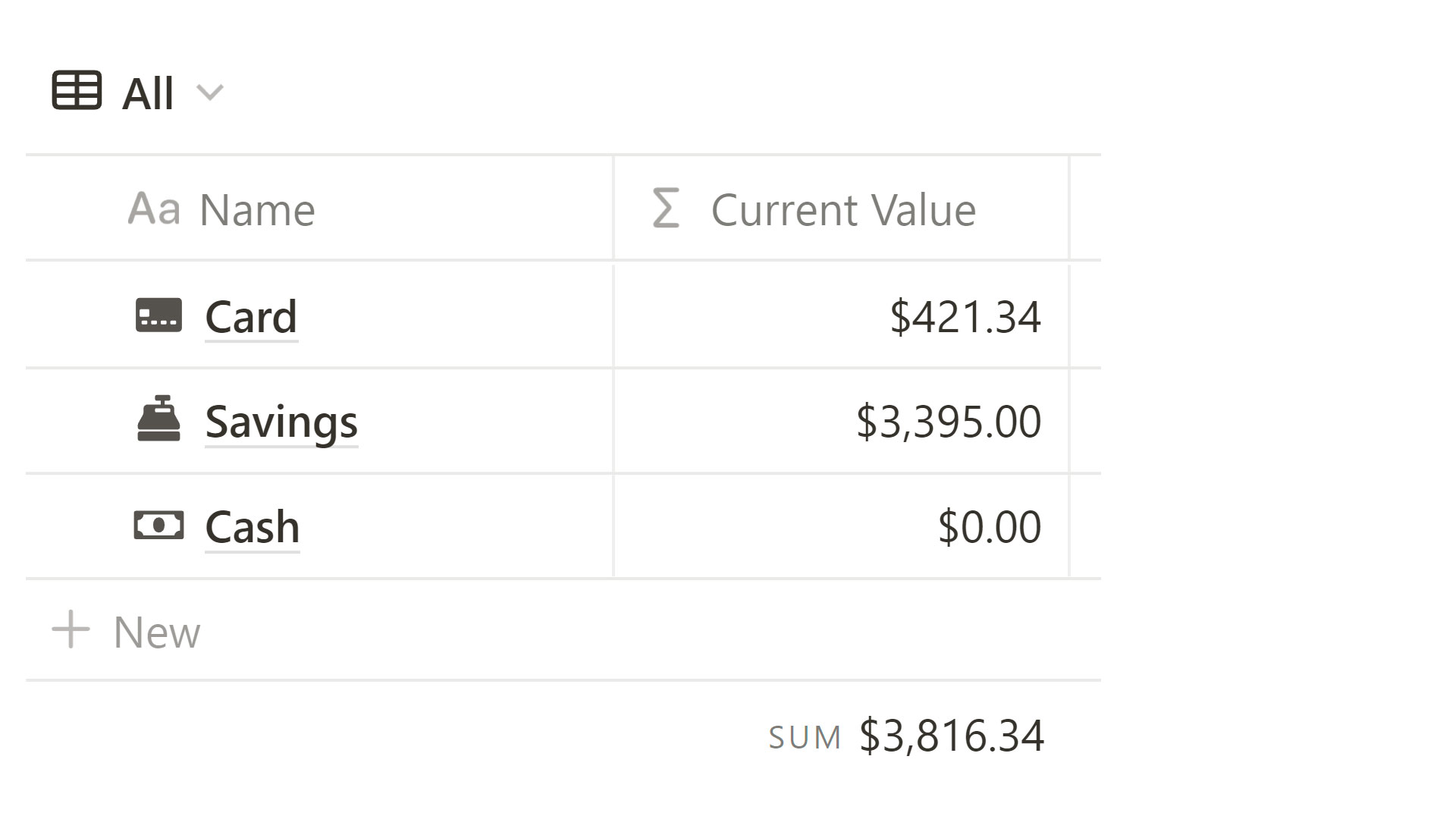This screenshot has height=819, width=1456.
Task: Click the plus icon to add row
Action: [x=71, y=630]
